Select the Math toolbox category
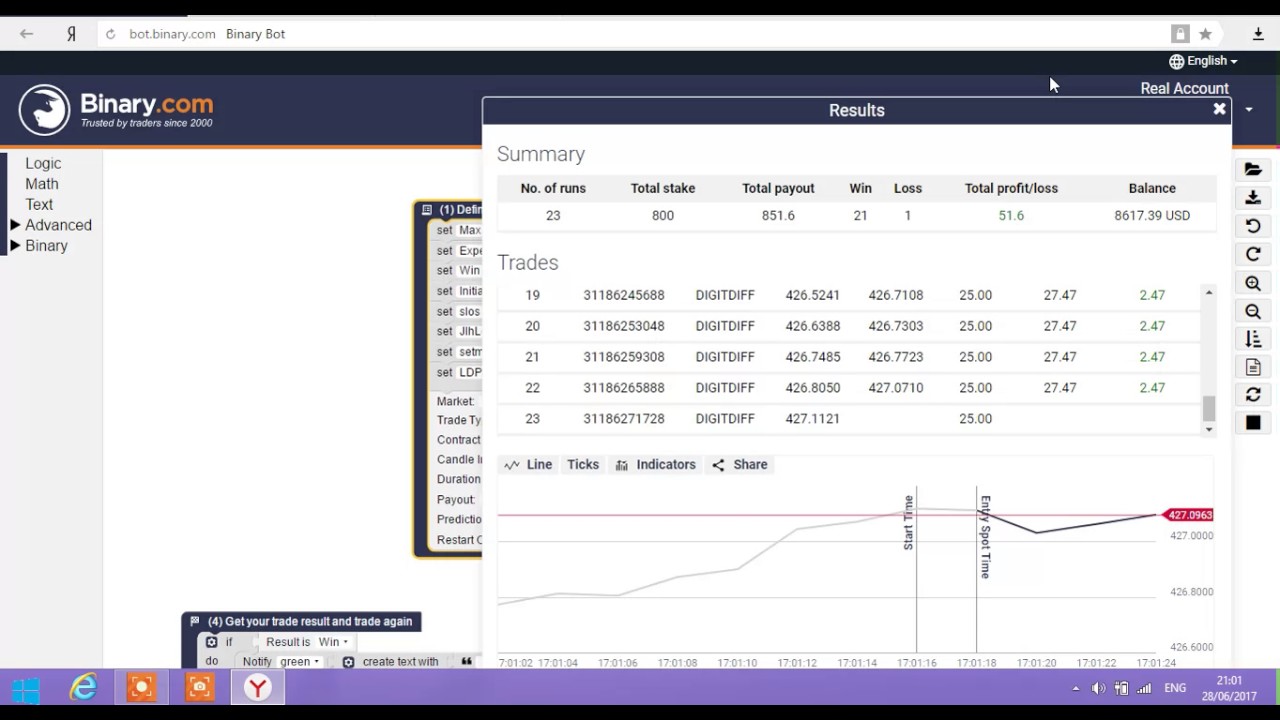The width and height of the screenshot is (1280, 720). point(42,184)
